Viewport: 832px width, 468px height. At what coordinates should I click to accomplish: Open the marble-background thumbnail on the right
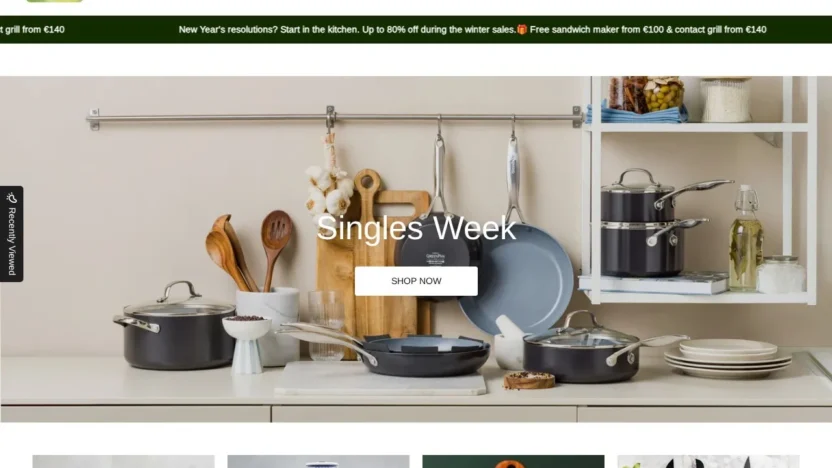click(708, 461)
